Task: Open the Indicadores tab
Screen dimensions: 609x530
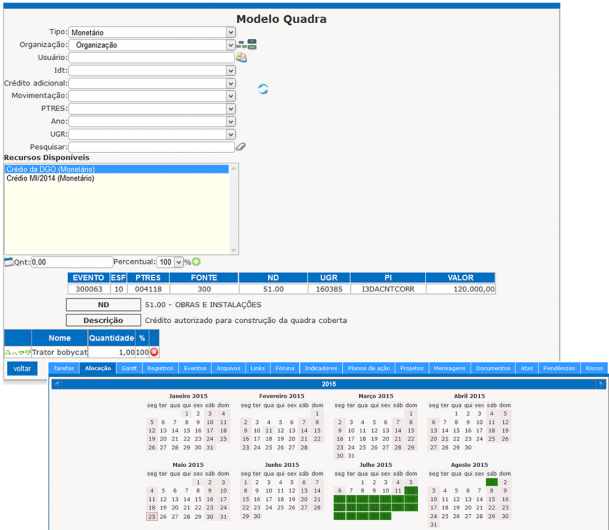Action: [321, 368]
